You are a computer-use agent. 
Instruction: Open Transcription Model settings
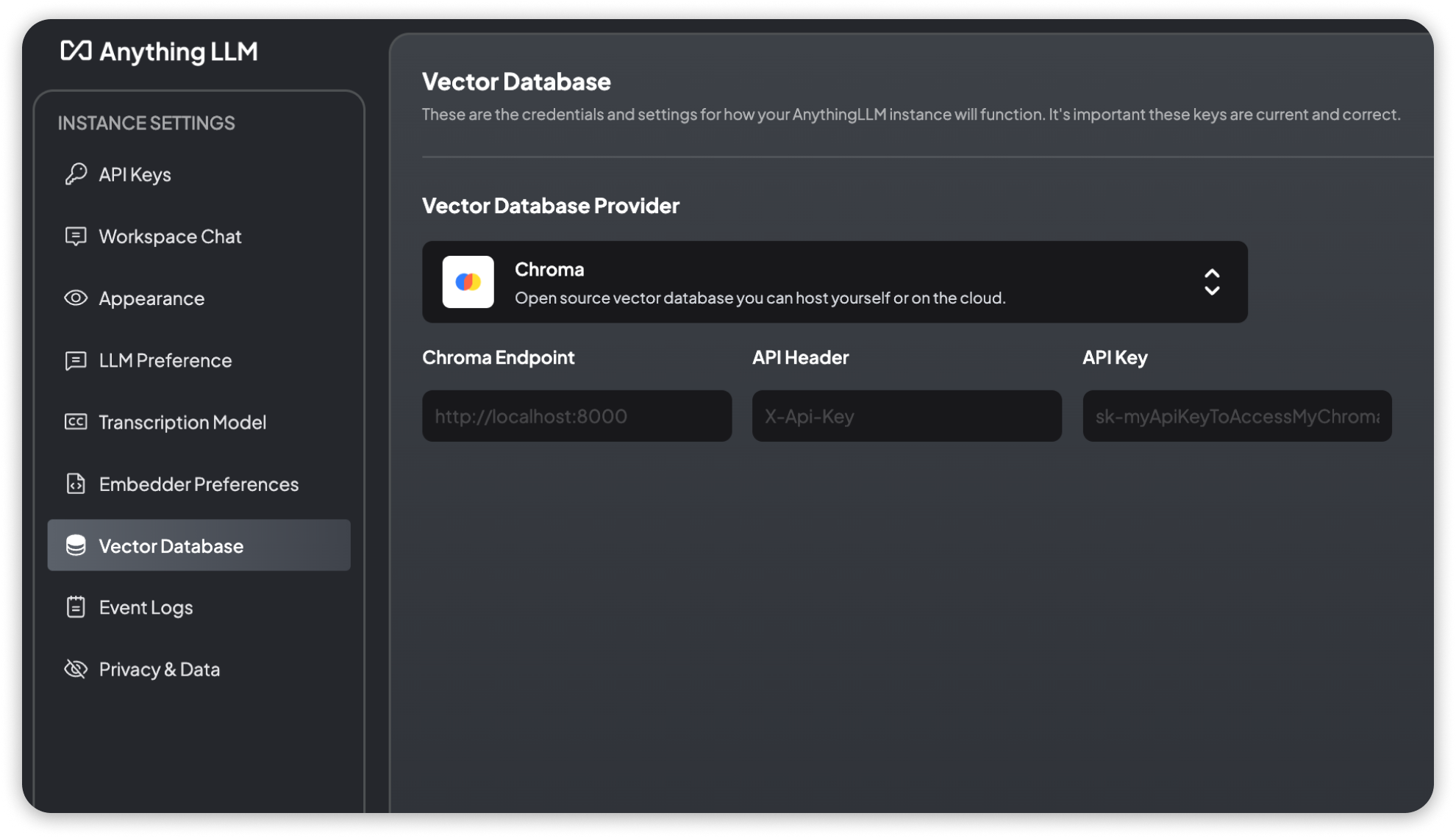(x=199, y=422)
